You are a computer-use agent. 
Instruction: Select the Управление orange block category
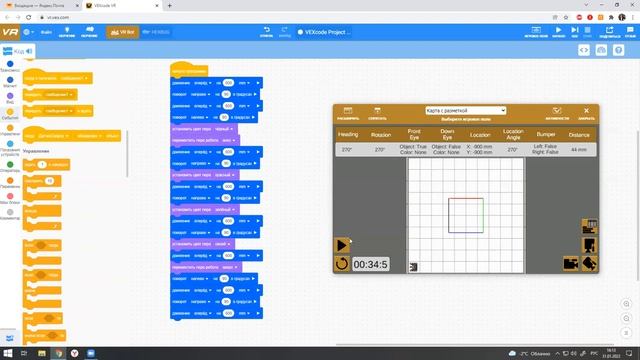pos(10,130)
